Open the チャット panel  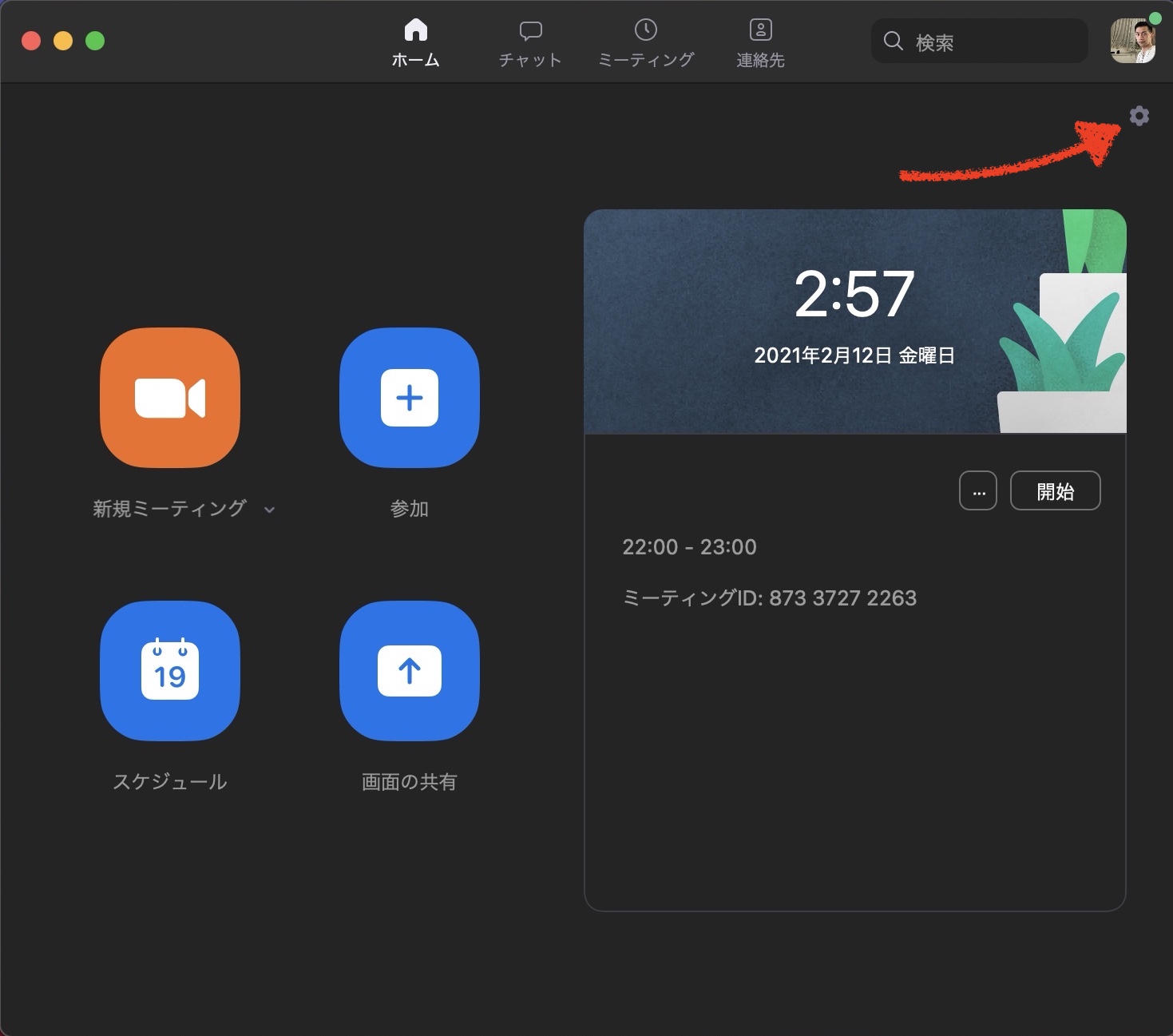click(530, 40)
